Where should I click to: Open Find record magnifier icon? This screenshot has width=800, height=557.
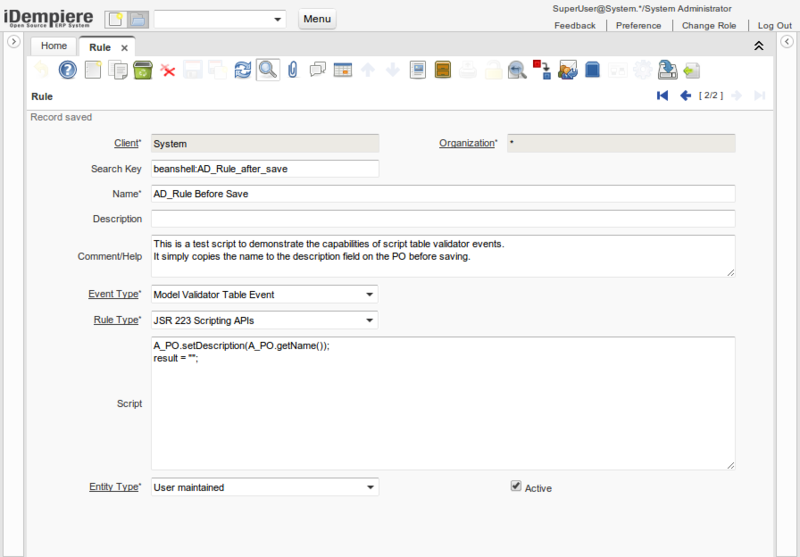[x=268, y=70]
